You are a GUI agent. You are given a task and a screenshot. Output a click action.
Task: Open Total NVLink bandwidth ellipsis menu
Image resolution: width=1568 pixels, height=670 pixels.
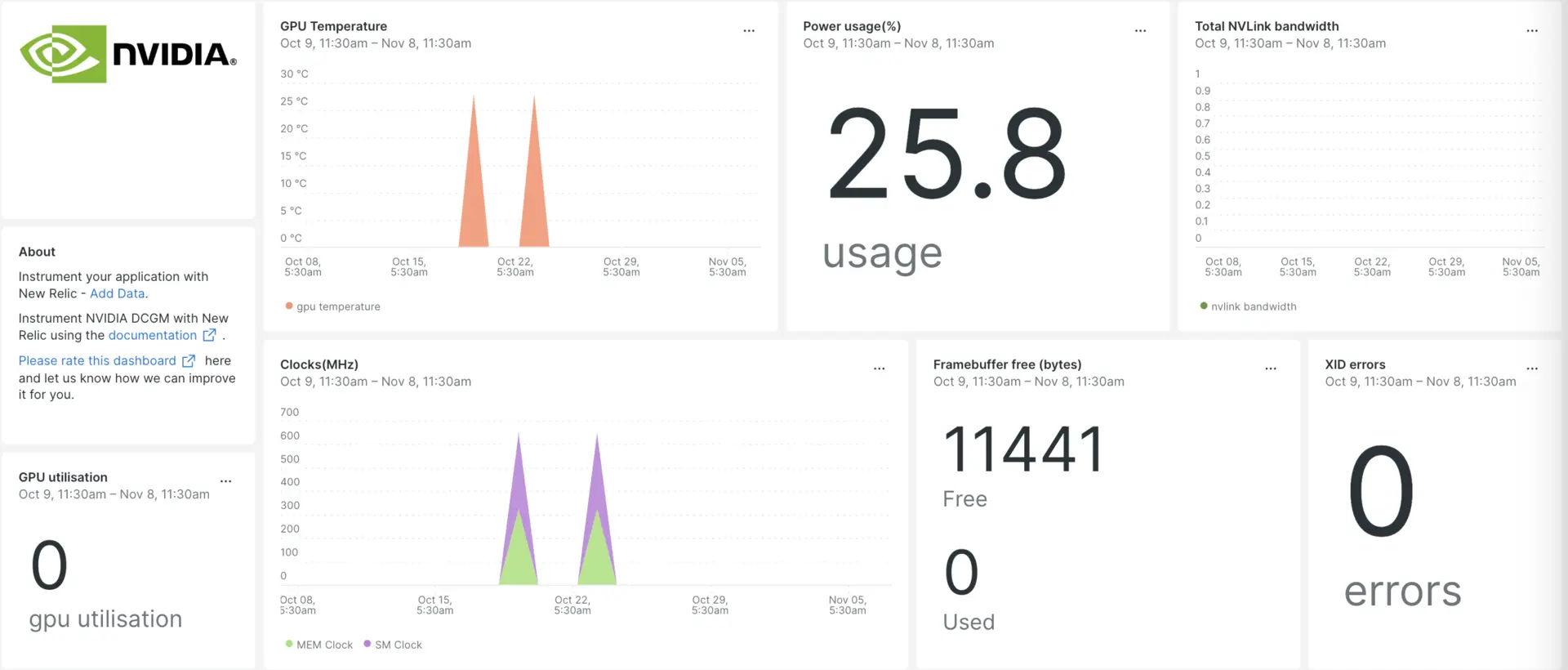click(1532, 31)
